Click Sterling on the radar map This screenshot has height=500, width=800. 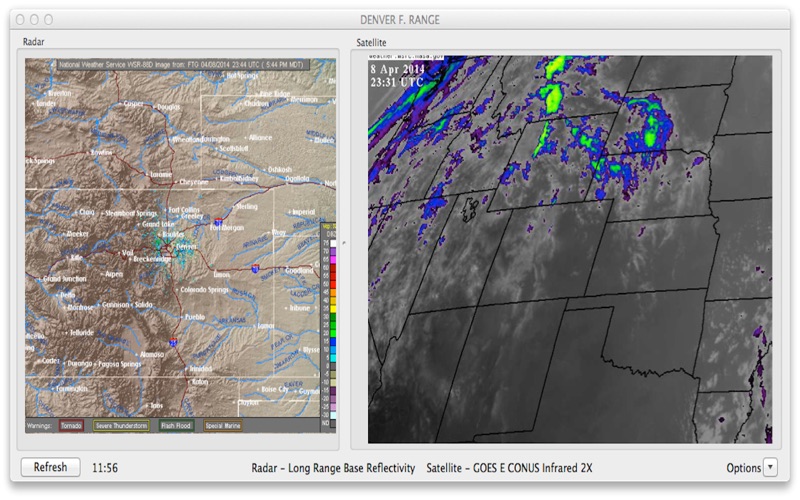point(247,207)
